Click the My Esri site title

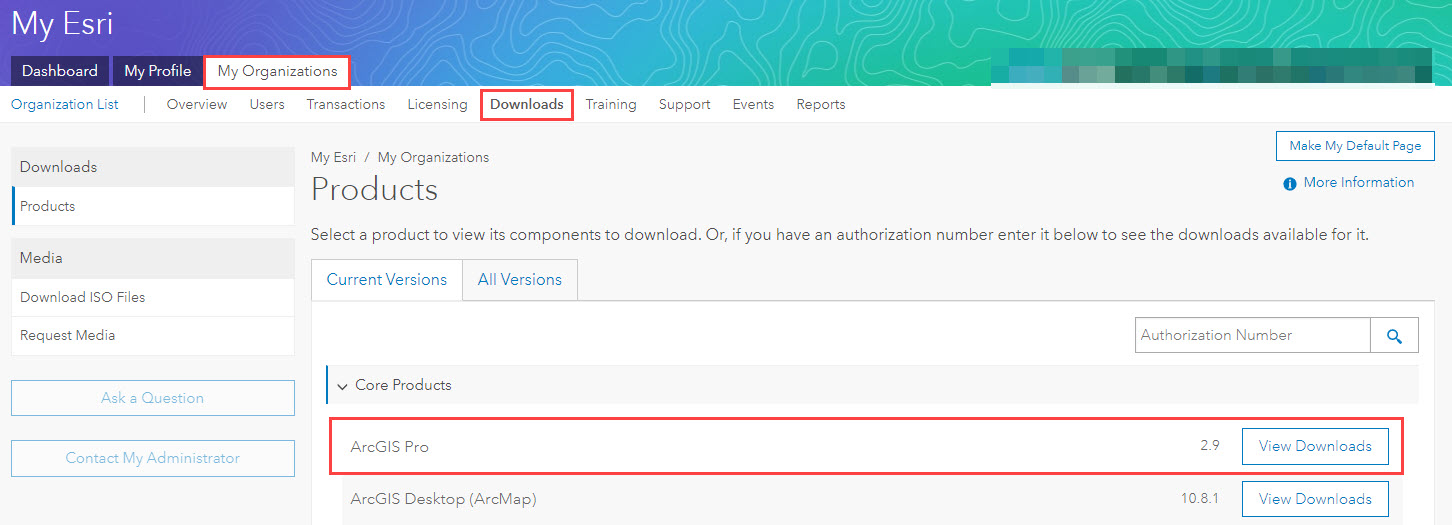(62, 24)
